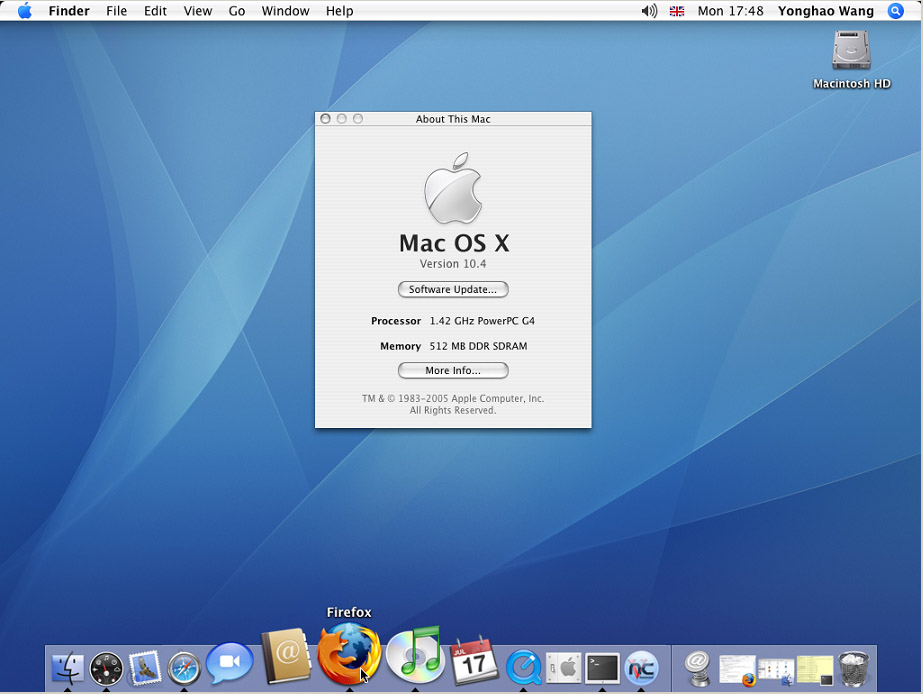Click the menu bar clock Mon 17:48
The width and height of the screenshot is (923, 694).
[731, 11]
